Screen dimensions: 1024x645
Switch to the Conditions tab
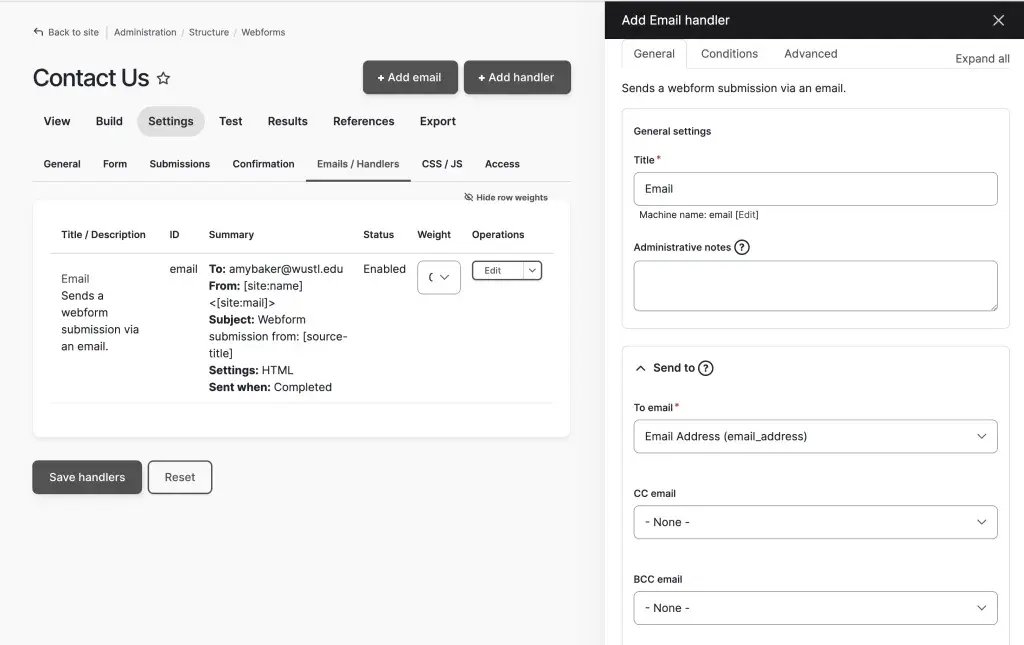tap(729, 54)
